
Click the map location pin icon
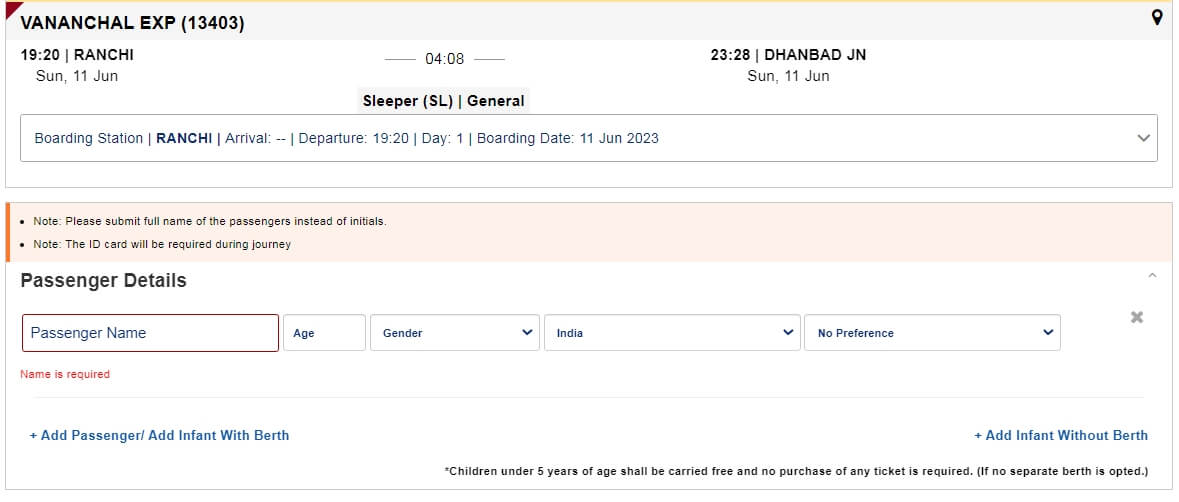pos(1157,17)
